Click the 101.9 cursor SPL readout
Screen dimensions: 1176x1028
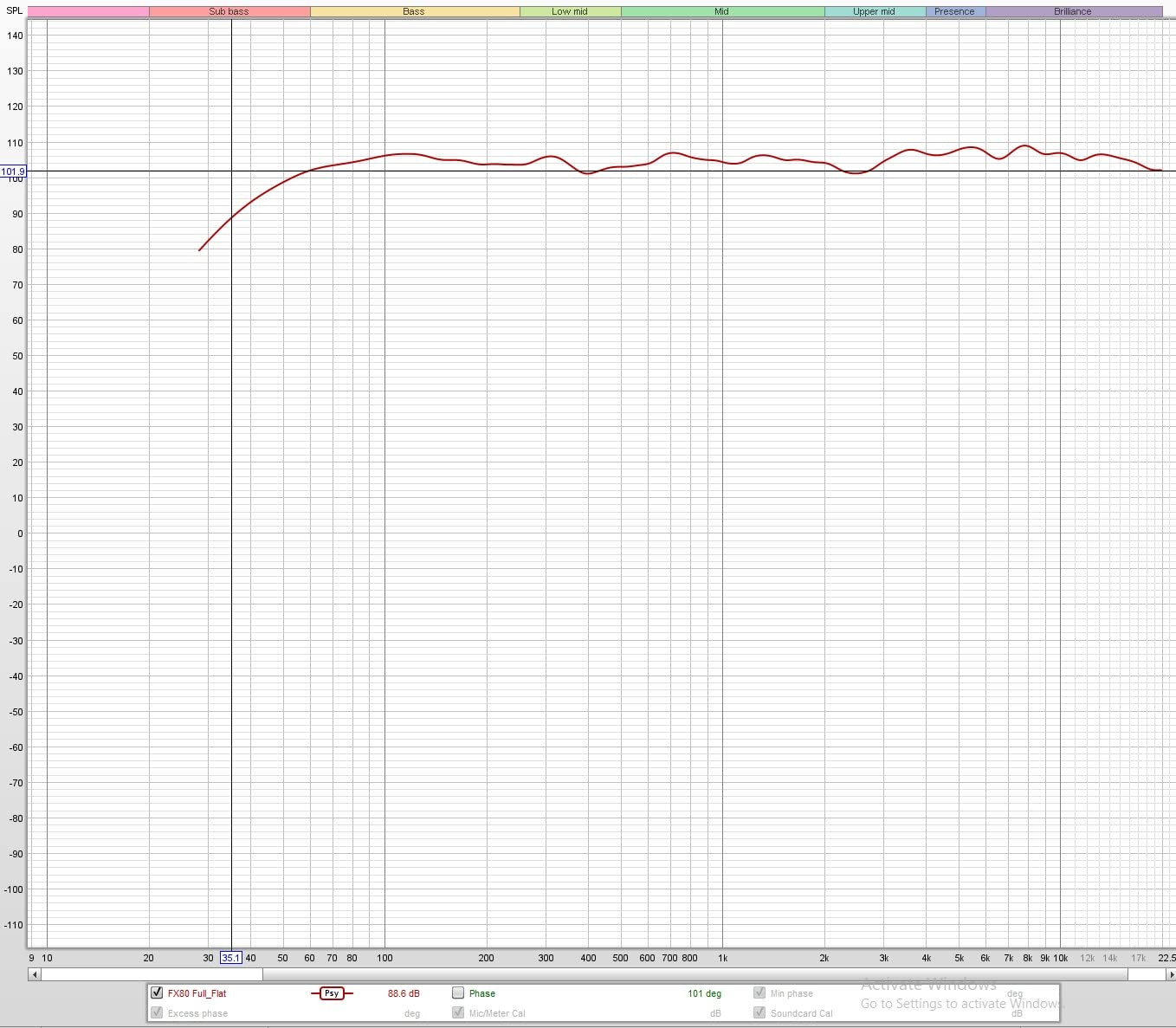tap(13, 171)
